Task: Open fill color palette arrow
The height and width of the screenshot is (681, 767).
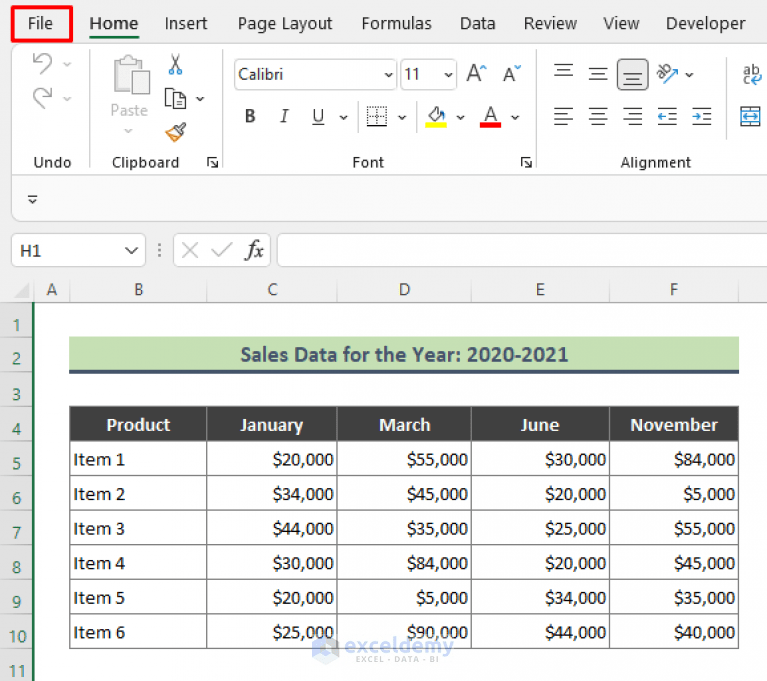Action: (460, 117)
